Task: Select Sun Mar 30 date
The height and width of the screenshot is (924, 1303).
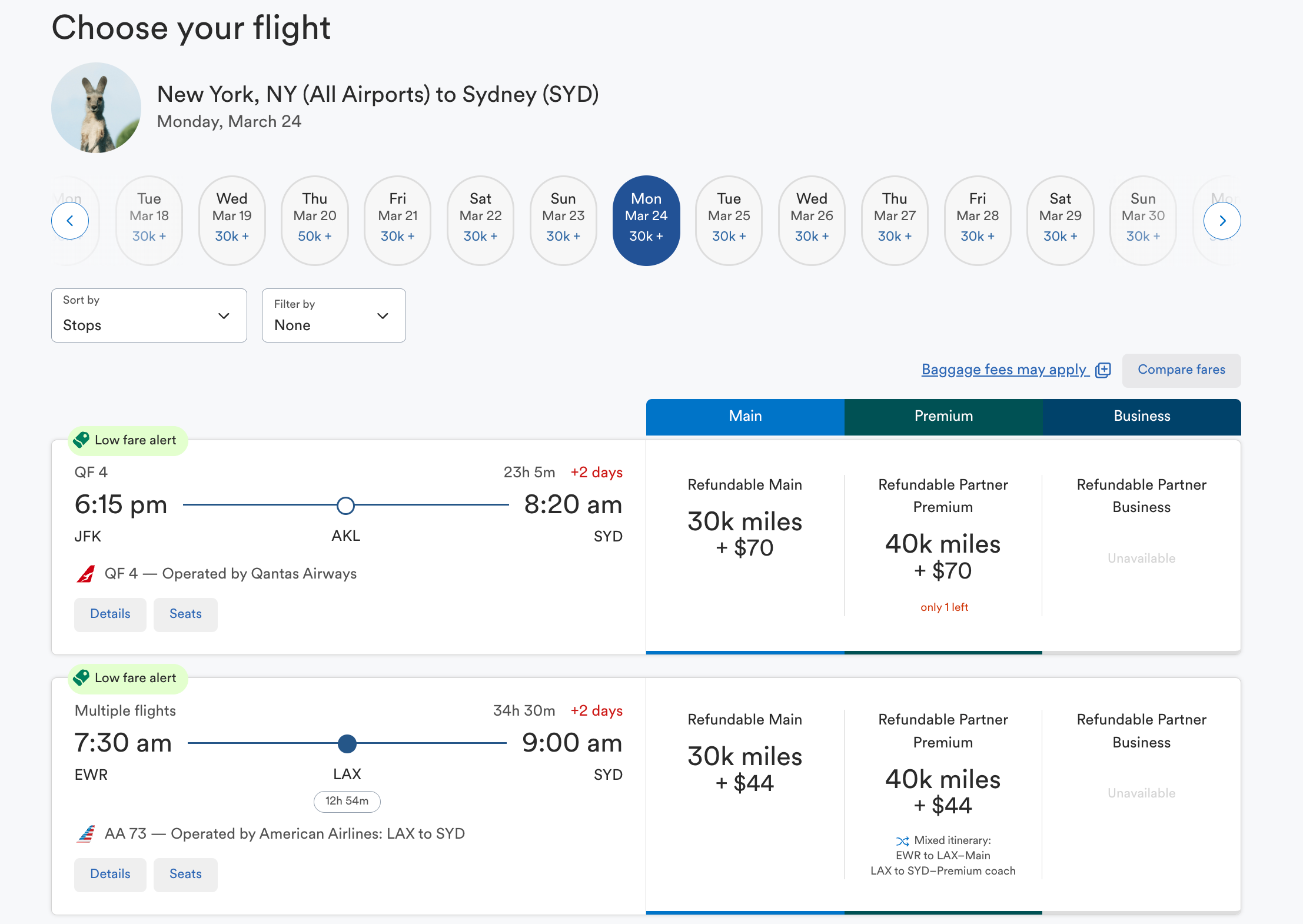Action: point(1143,221)
